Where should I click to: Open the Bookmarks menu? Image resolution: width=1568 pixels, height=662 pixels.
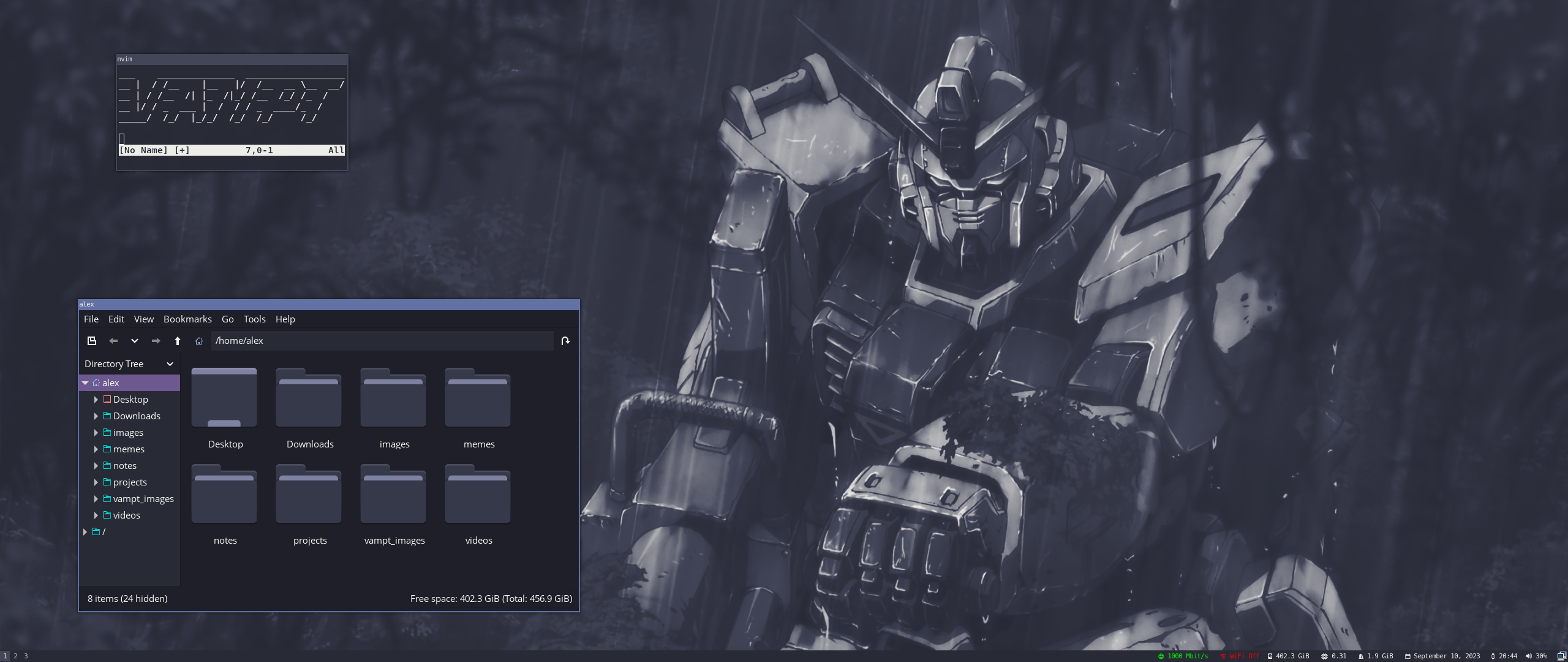point(187,319)
